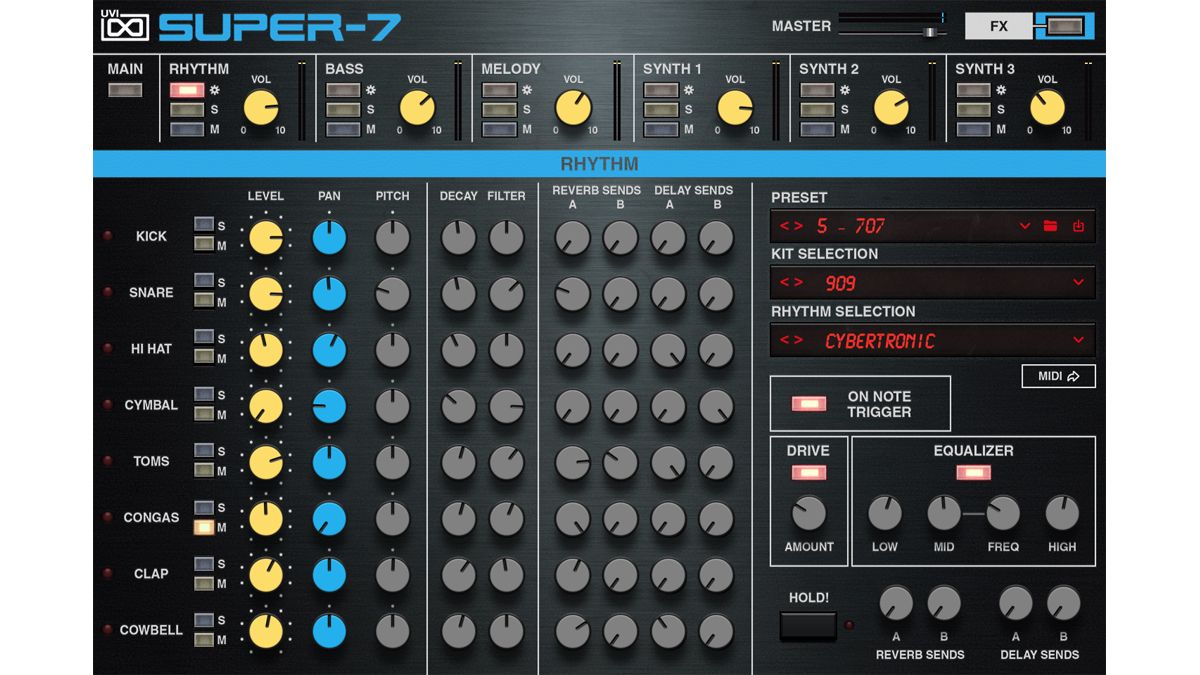Screen dimensions: 1200x675
Task: Select the Synth 3 part button
Action: pyautogui.click(x=972, y=90)
